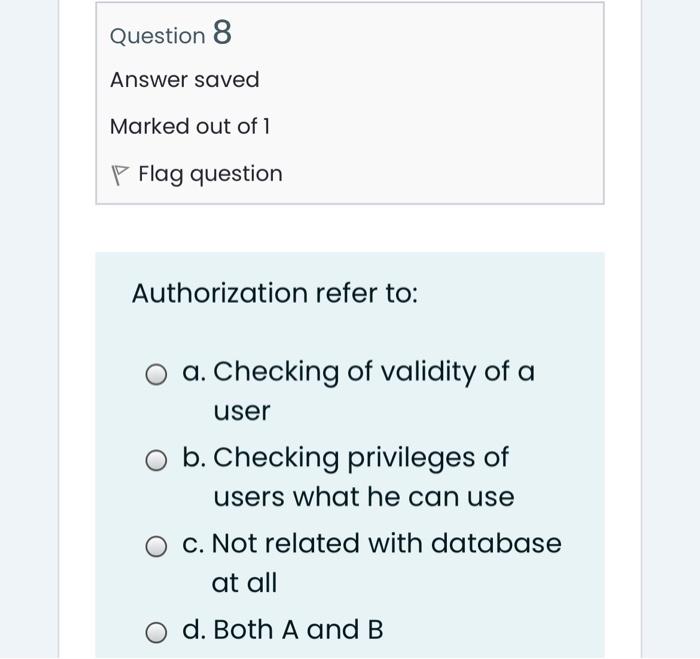700x659 pixels.
Task: Select radio button for option d
Action: [x=156, y=633]
